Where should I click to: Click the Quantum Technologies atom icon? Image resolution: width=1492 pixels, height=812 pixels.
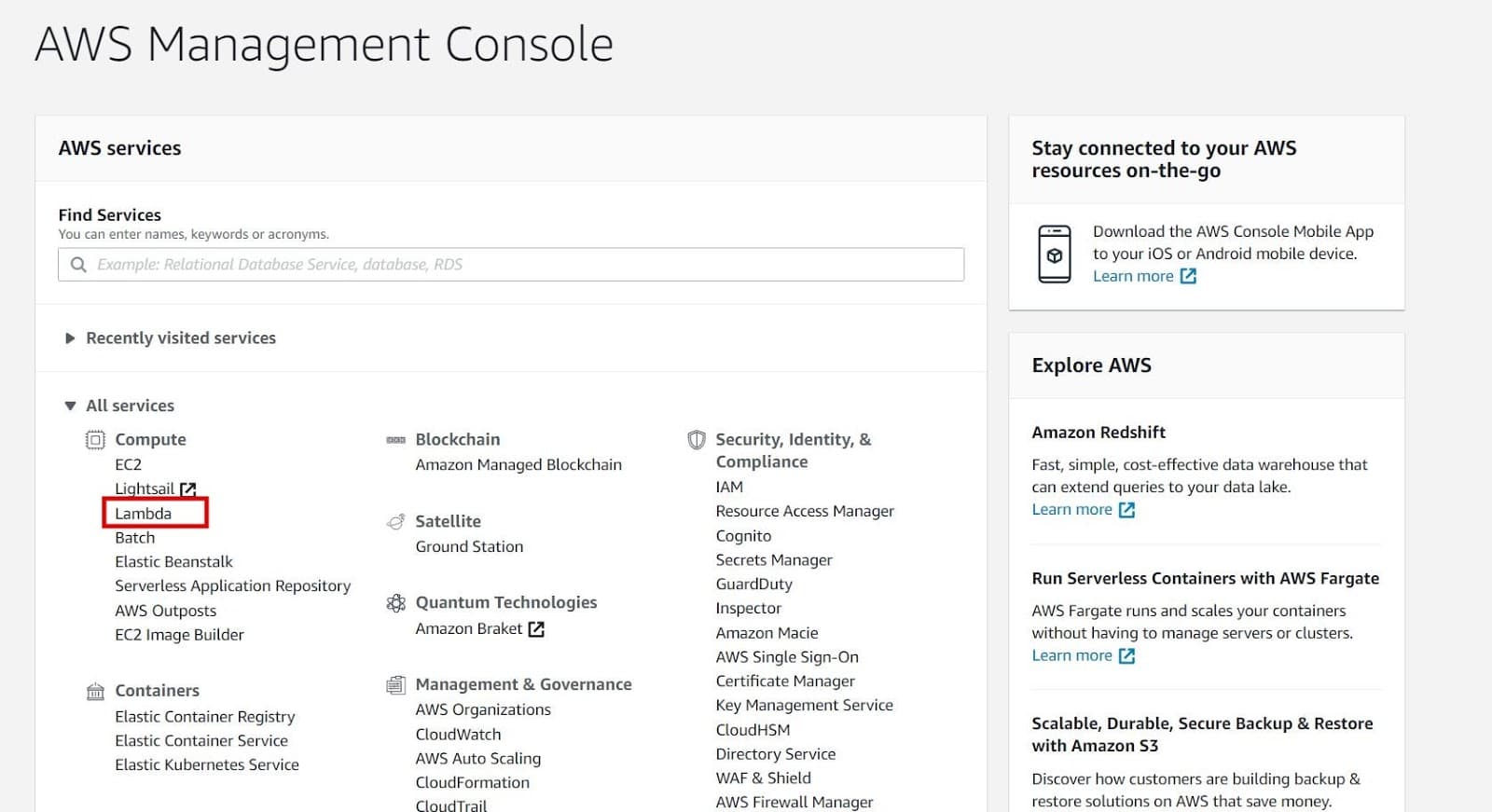pyautogui.click(x=395, y=603)
